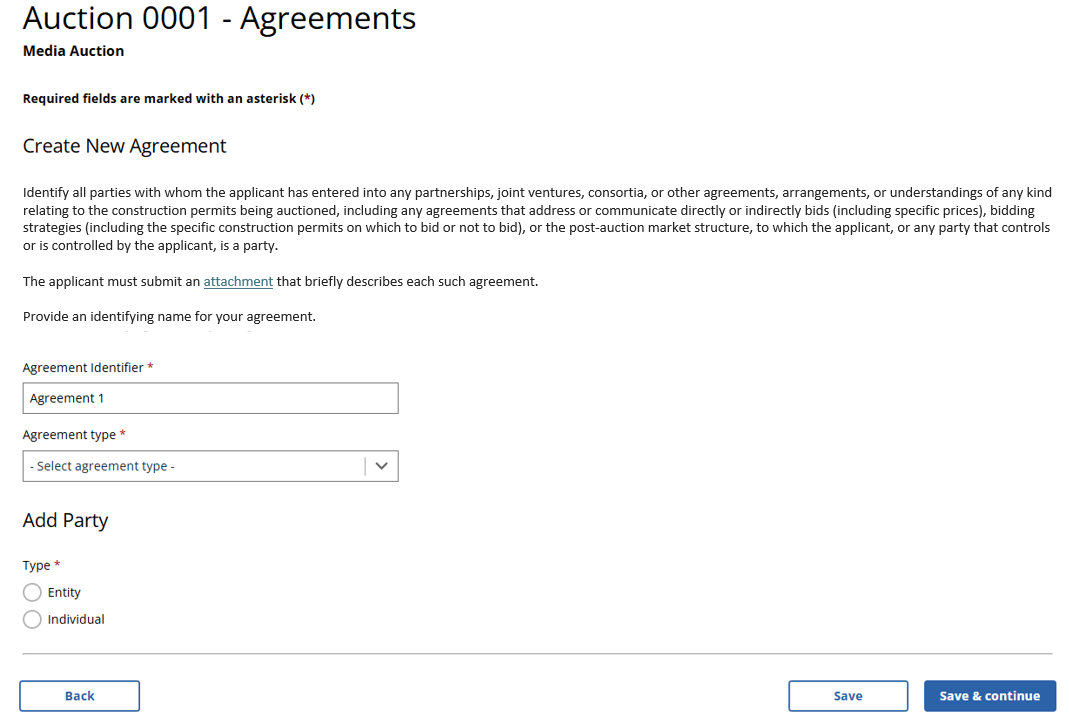The width and height of the screenshot is (1069, 719).
Task: Select the Entity radio button
Action: point(32,592)
